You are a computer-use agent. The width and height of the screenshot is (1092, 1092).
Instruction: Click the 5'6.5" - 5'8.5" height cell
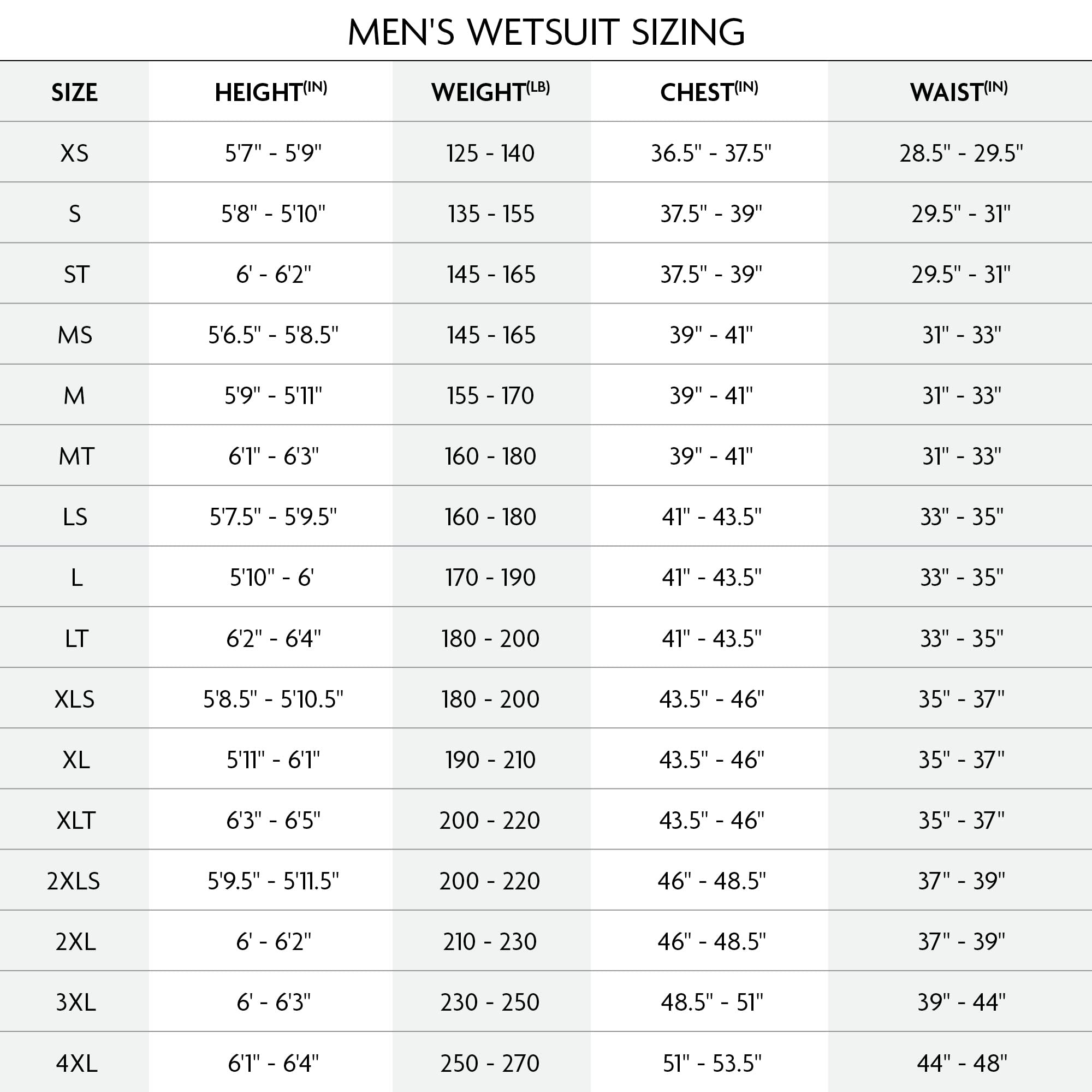[273, 335]
